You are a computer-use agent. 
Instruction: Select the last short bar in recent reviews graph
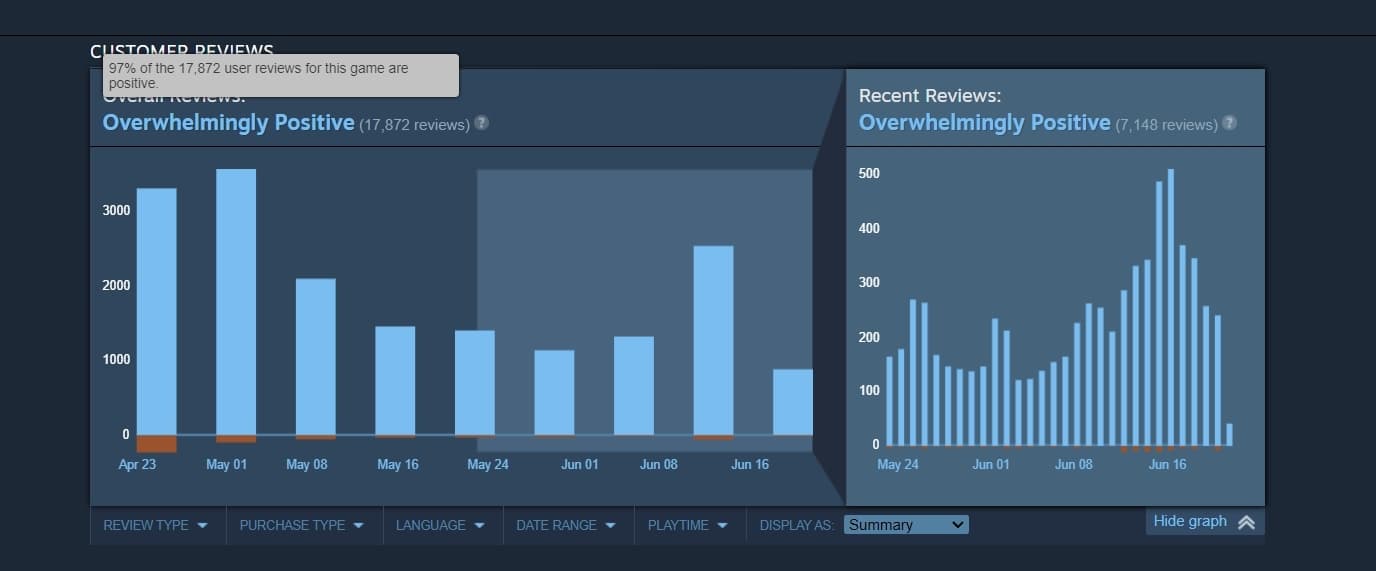pyautogui.click(x=1229, y=434)
